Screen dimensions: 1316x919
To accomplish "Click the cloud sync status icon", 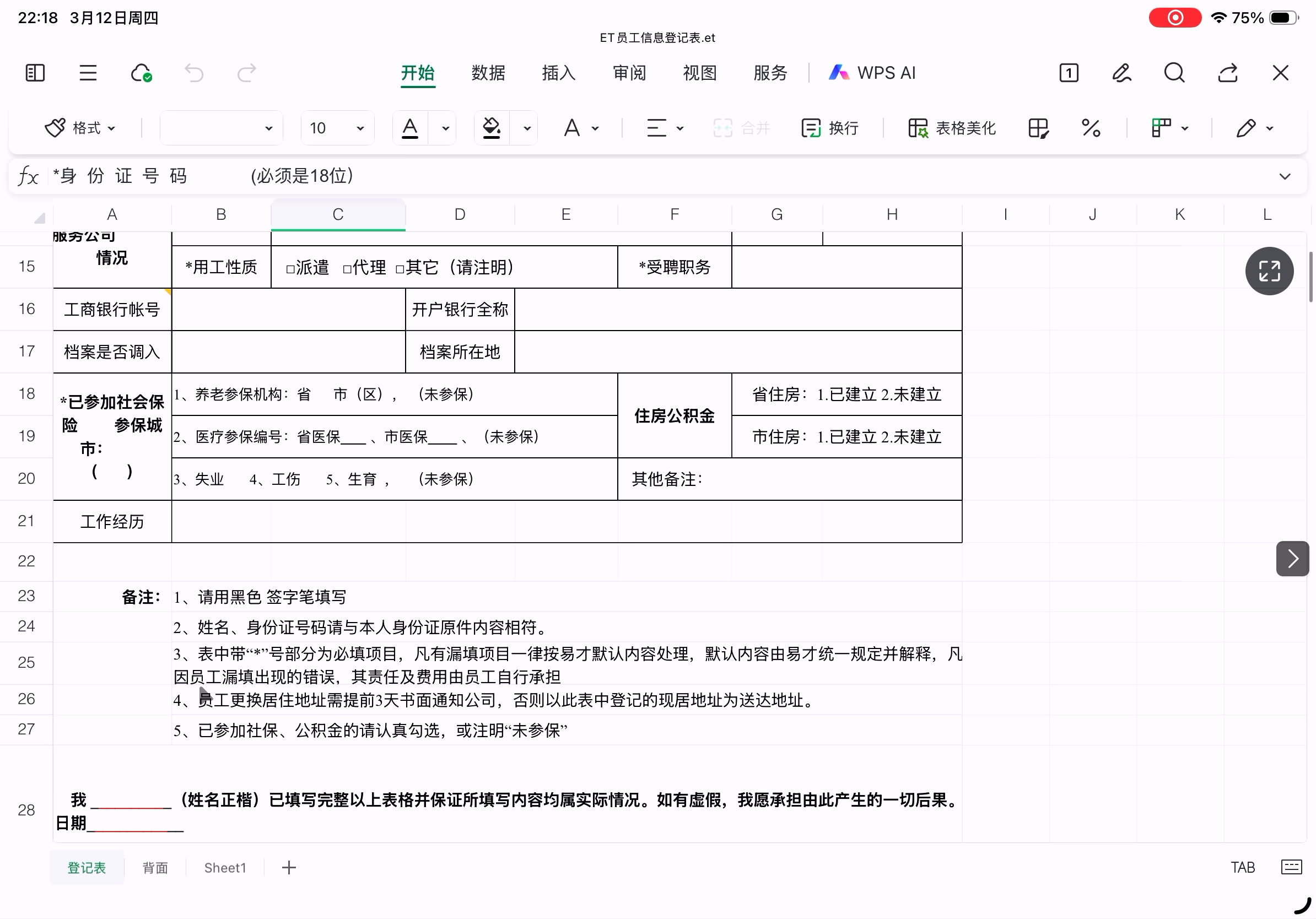I will click(x=141, y=73).
